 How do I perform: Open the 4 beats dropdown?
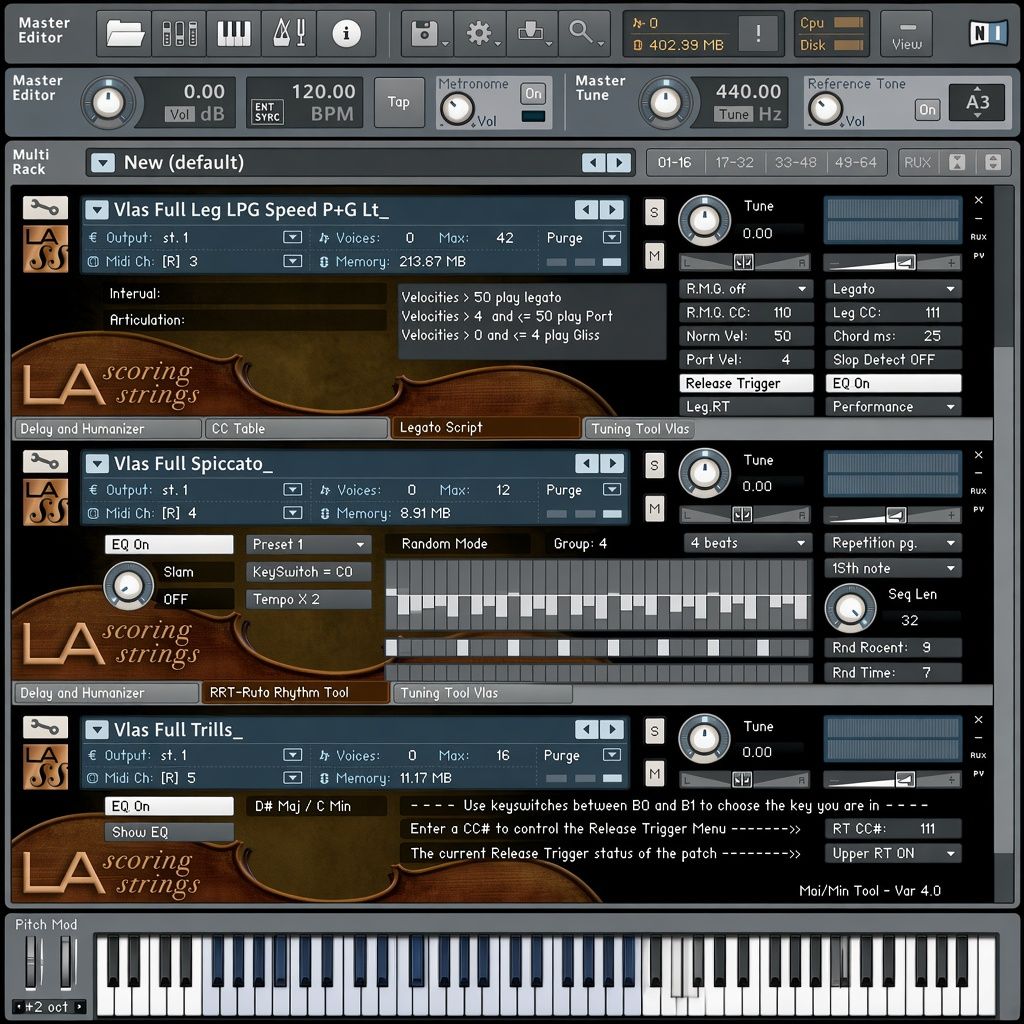pos(748,543)
